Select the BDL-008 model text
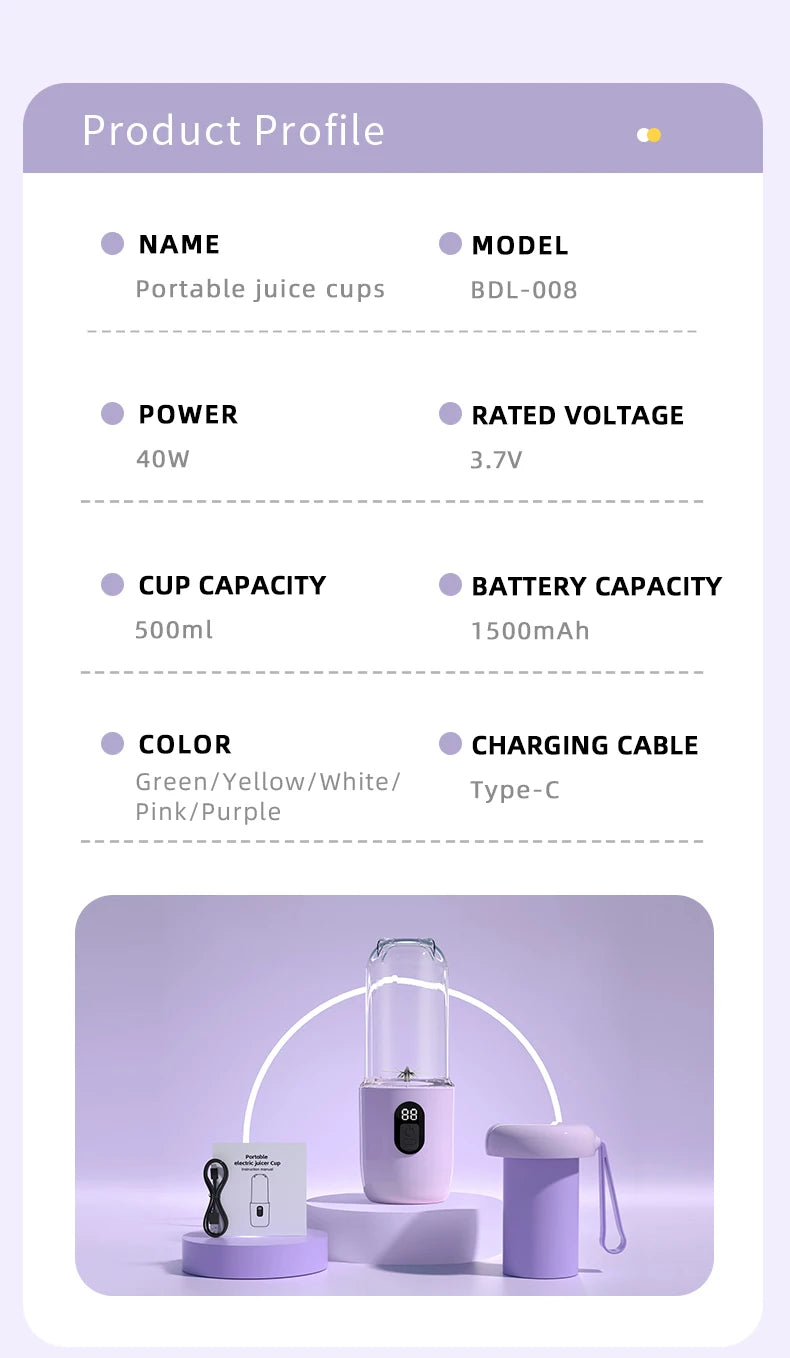 coord(524,290)
